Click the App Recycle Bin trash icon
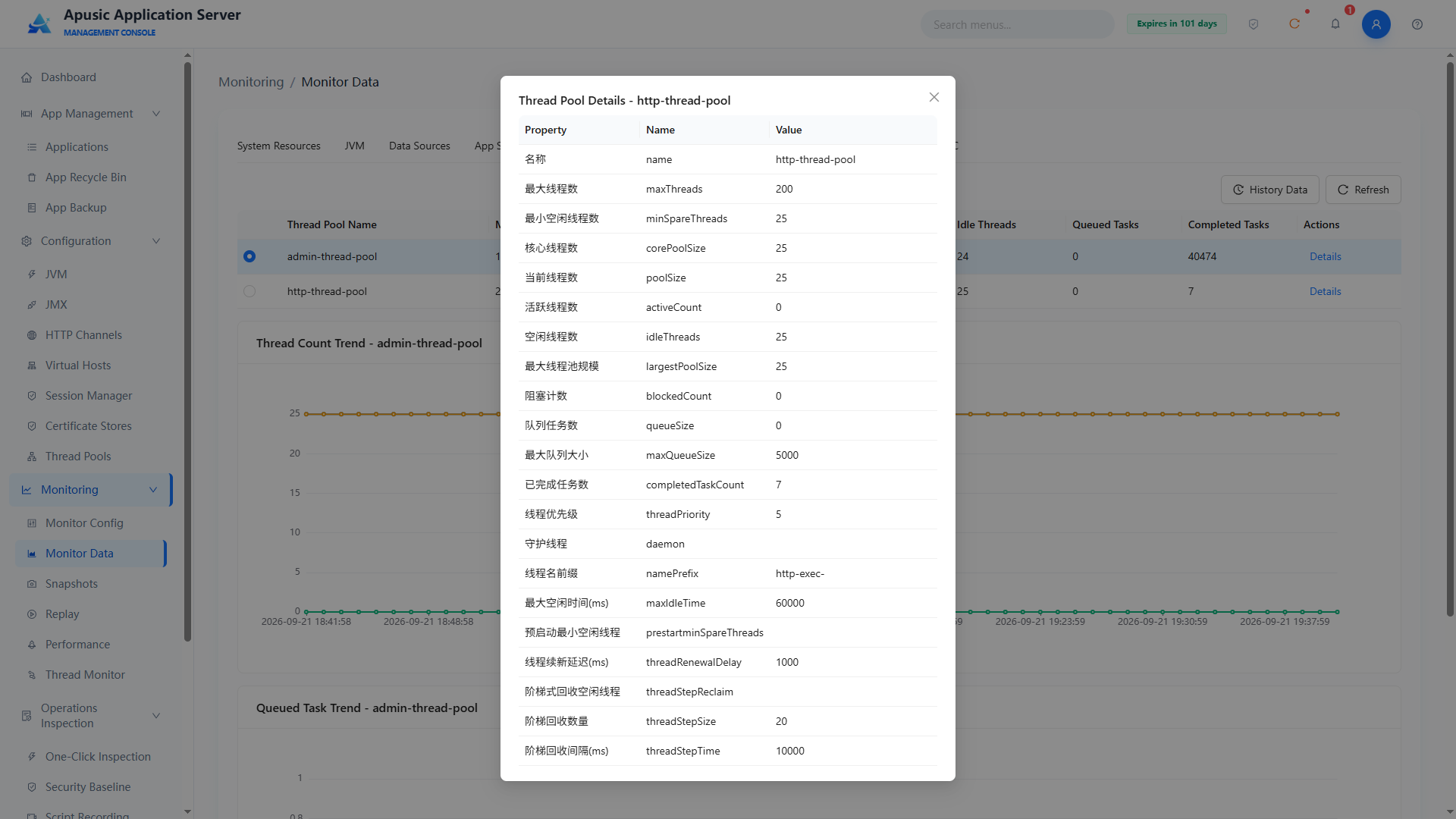The width and height of the screenshot is (1456, 819). click(x=32, y=177)
